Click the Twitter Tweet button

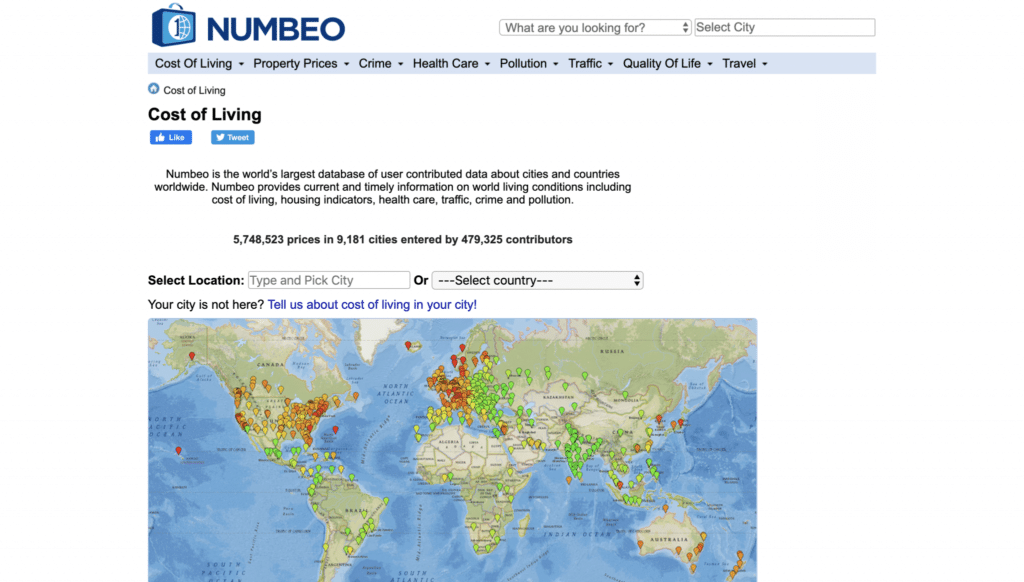[x=233, y=138]
